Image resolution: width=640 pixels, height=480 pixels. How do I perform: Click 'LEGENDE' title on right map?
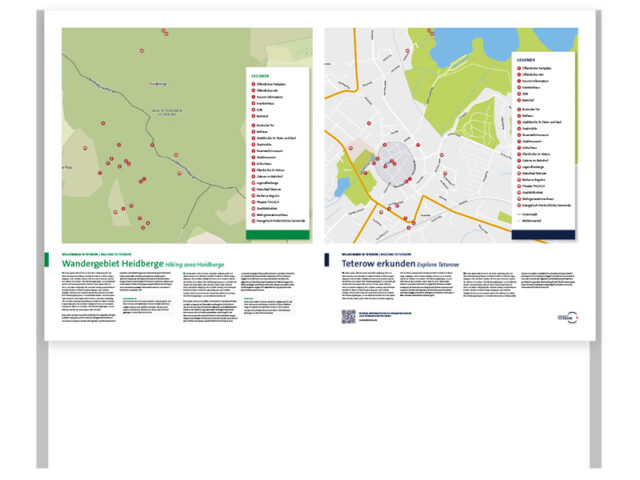point(527,60)
